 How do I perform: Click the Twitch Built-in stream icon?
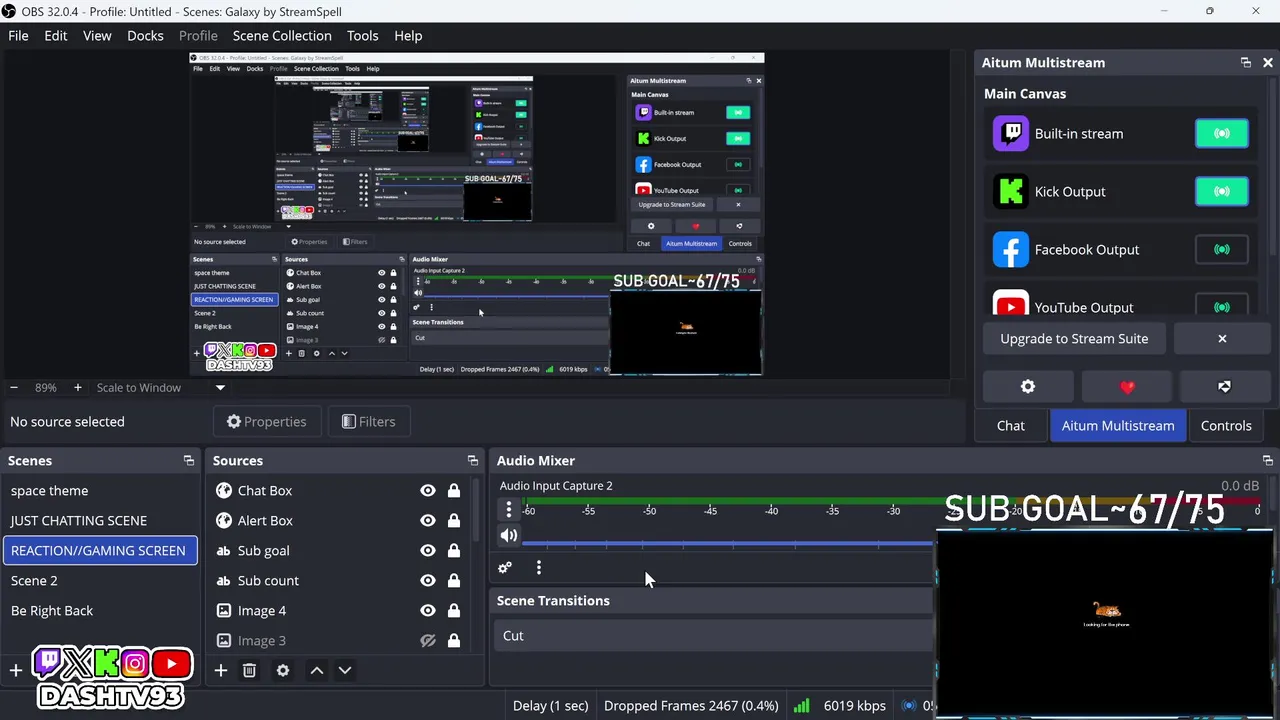click(1011, 133)
